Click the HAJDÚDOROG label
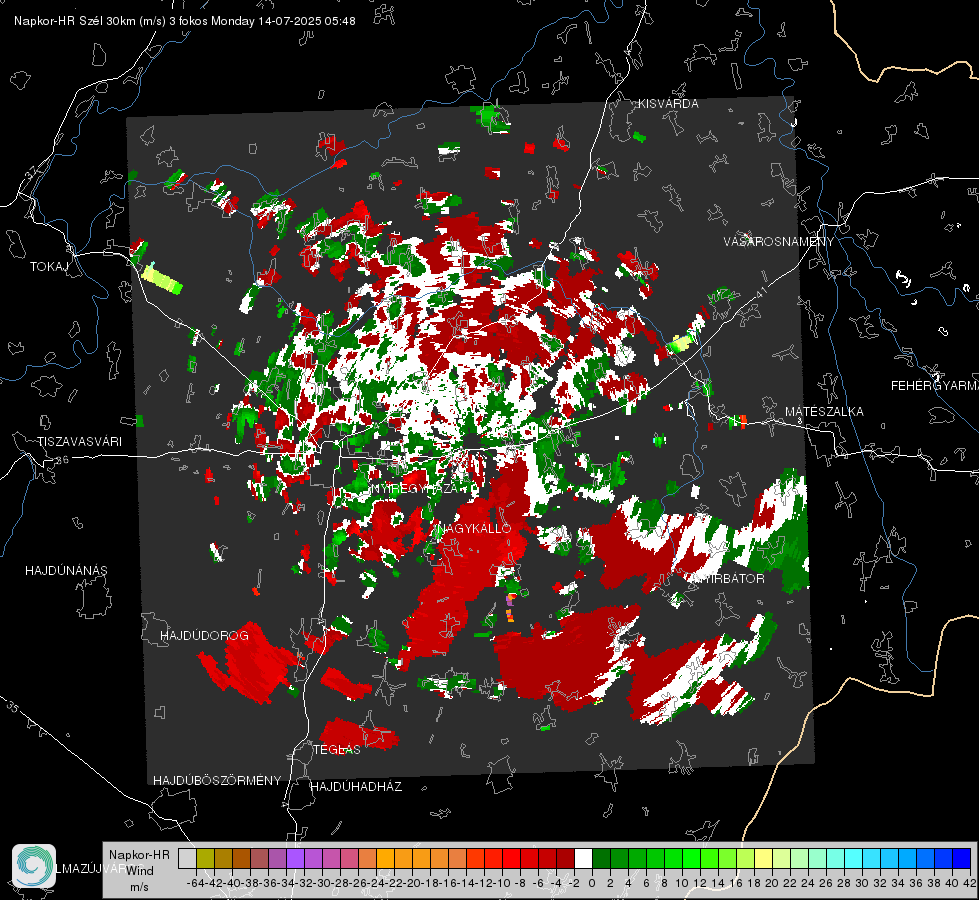This screenshot has width=979, height=900. coord(204,636)
